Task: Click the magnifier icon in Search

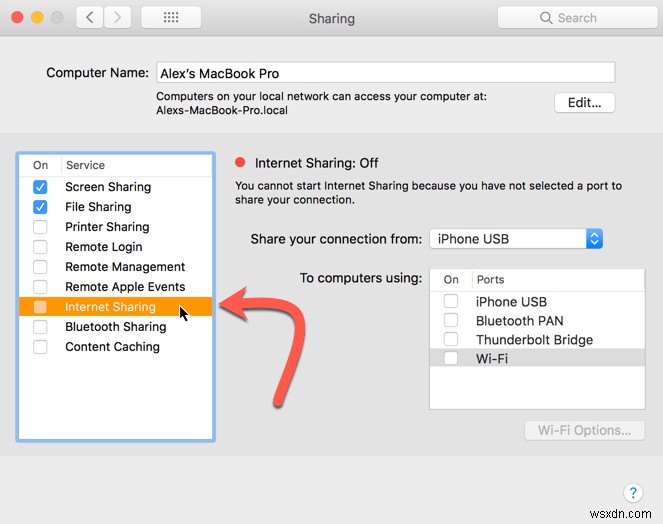Action: [x=546, y=18]
